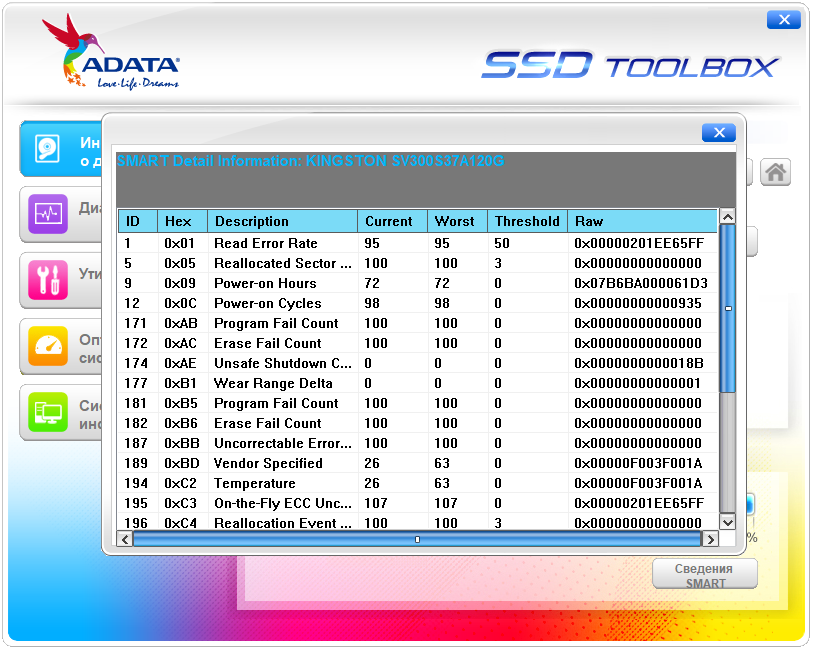Click the horizontal scrollbar thumb
The width and height of the screenshot is (813, 650).
click(417, 540)
